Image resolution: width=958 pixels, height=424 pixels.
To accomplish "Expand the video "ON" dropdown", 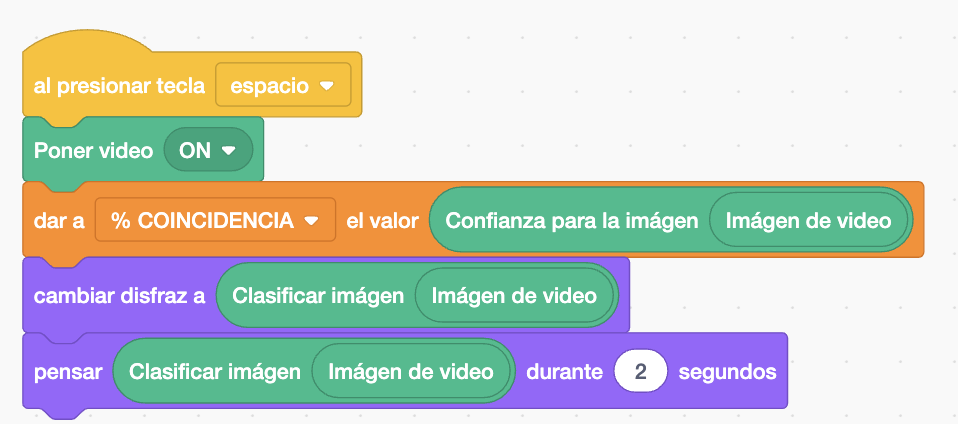I will (209, 151).
